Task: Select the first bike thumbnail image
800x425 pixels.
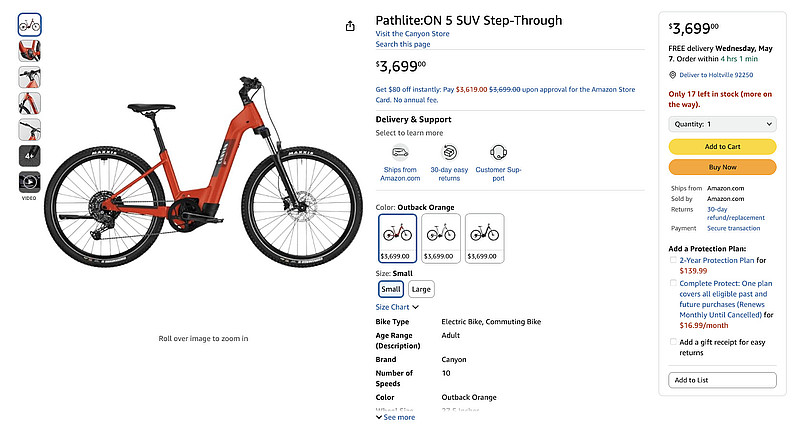Action: tap(30, 24)
